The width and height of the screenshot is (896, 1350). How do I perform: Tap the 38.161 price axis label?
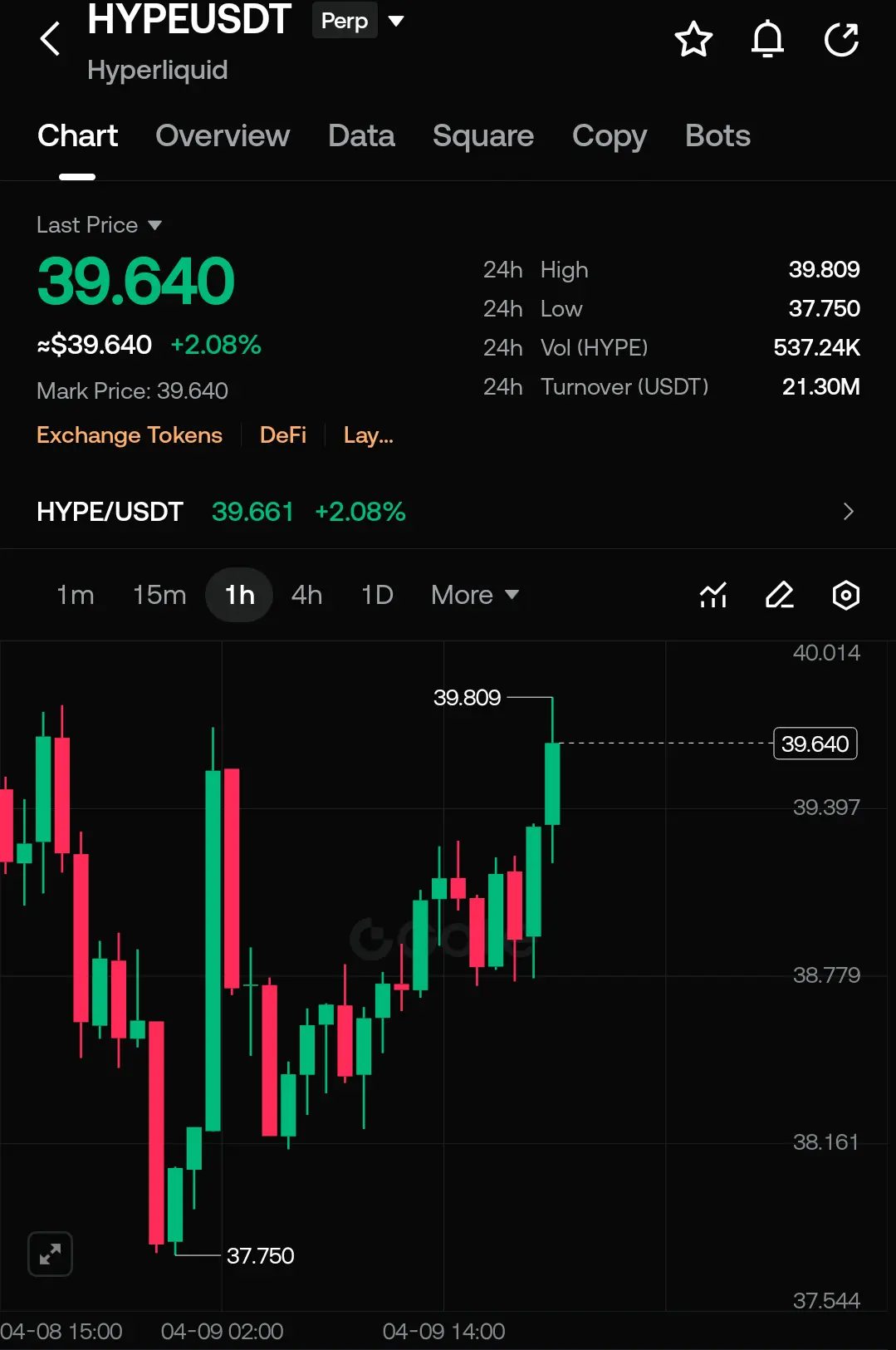tap(825, 1142)
